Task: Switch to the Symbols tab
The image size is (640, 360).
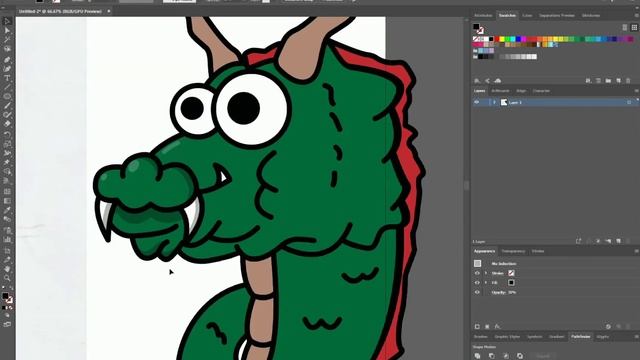Action: [534, 337]
